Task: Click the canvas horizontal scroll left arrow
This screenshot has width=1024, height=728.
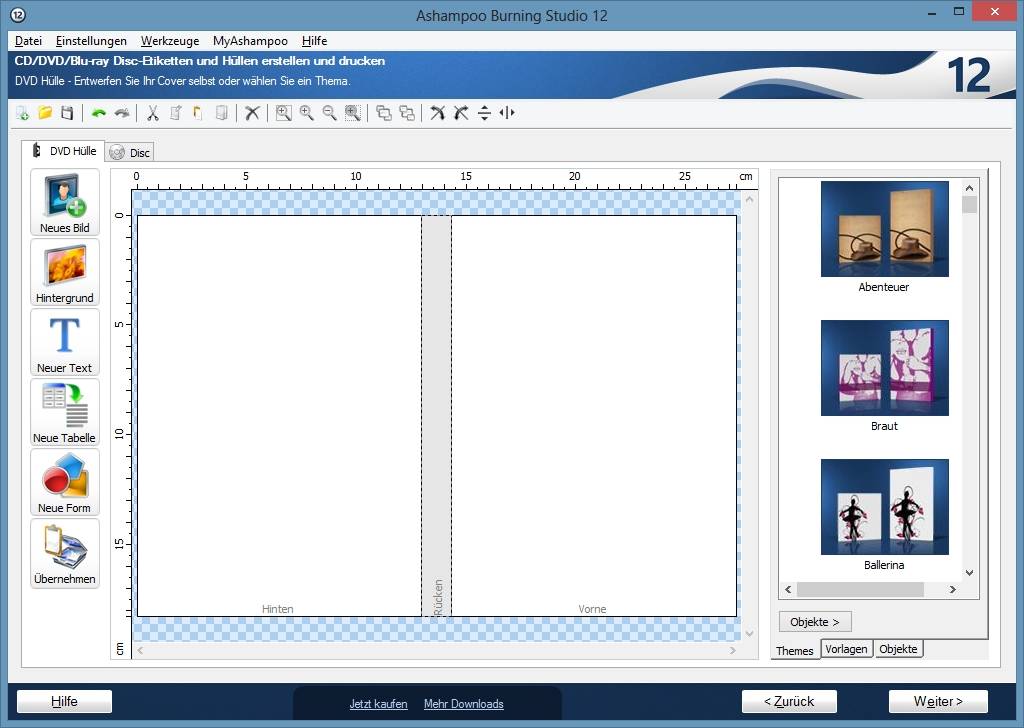Action: pos(140,650)
